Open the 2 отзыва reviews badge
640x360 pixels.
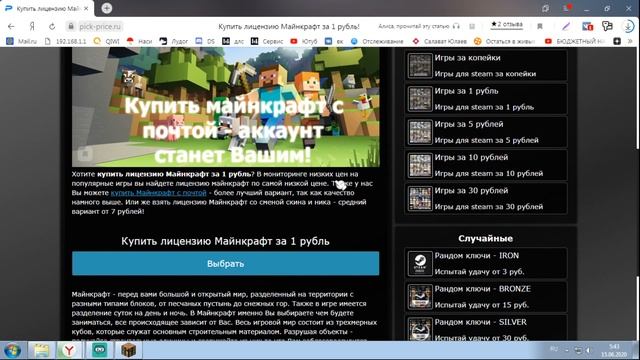507,24
